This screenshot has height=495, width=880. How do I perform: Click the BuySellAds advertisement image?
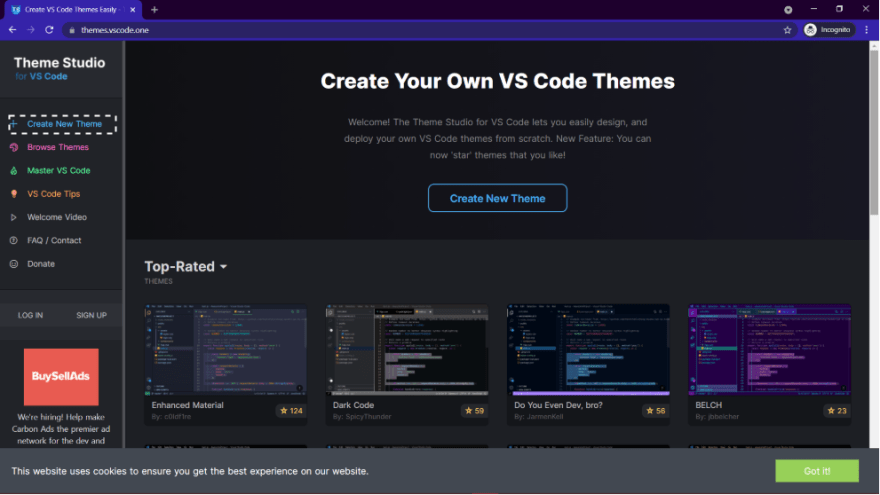click(x=61, y=377)
